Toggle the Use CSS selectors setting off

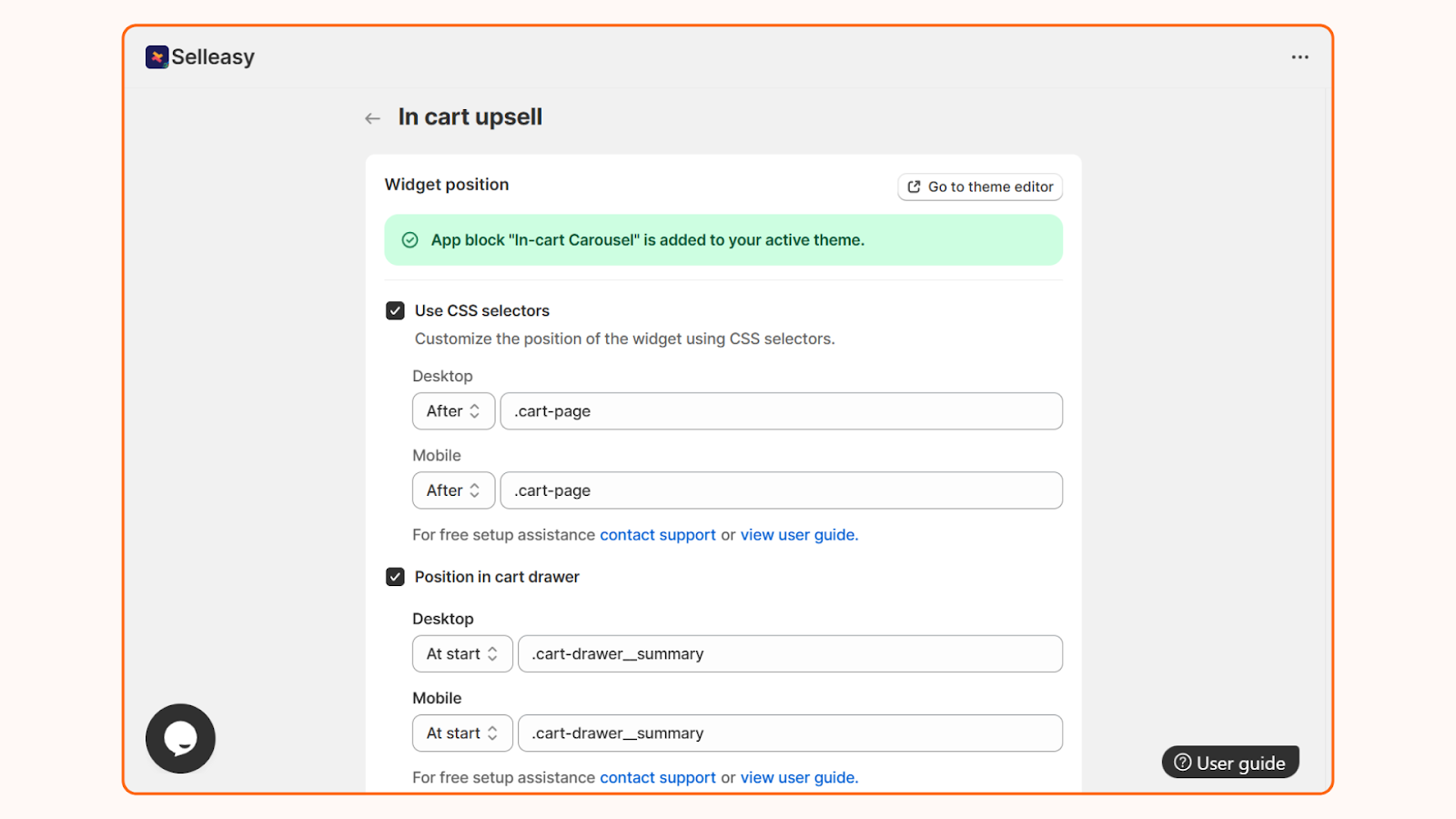(394, 309)
